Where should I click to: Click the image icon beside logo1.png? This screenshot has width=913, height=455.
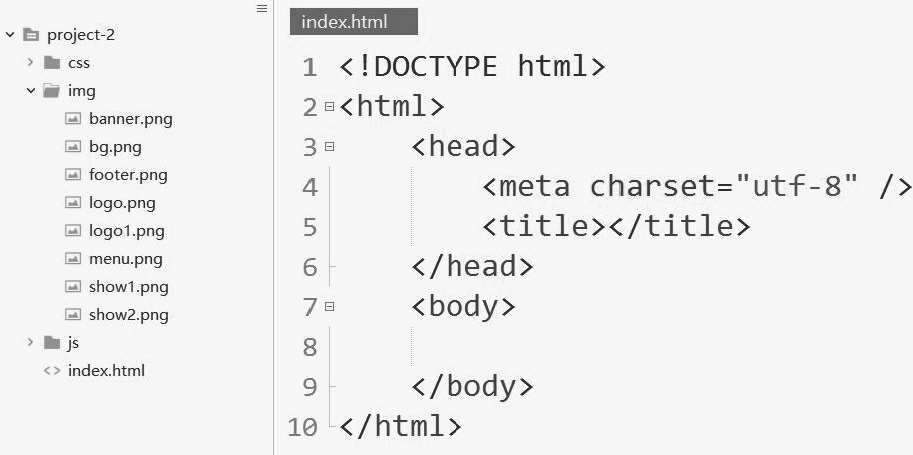click(x=73, y=231)
